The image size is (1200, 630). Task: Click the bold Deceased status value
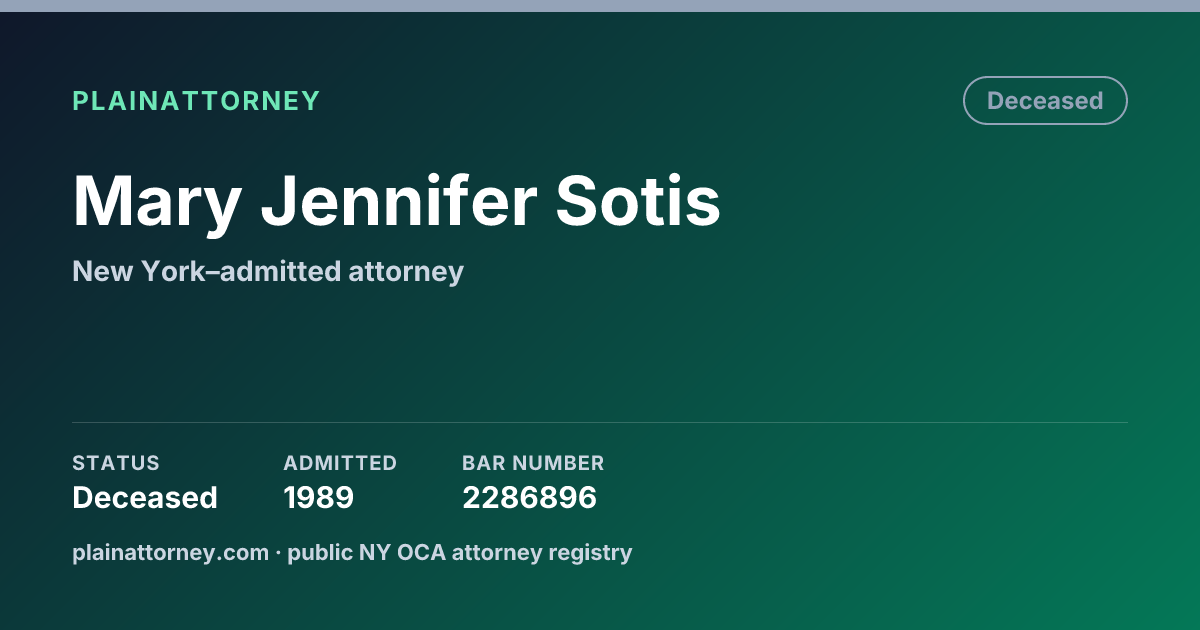pyautogui.click(x=145, y=497)
